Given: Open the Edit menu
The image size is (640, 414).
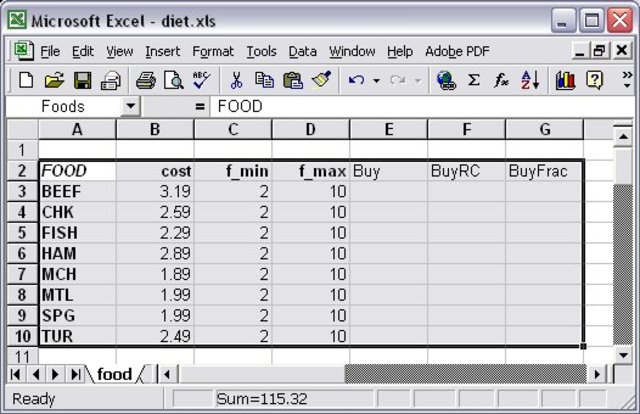Looking at the screenshot, I should pos(82,51).
